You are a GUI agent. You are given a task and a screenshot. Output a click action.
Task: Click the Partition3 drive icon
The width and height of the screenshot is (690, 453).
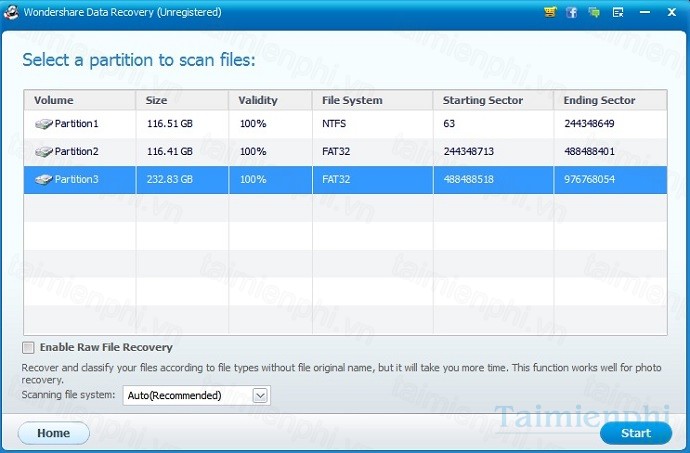(x=44, y=180)
